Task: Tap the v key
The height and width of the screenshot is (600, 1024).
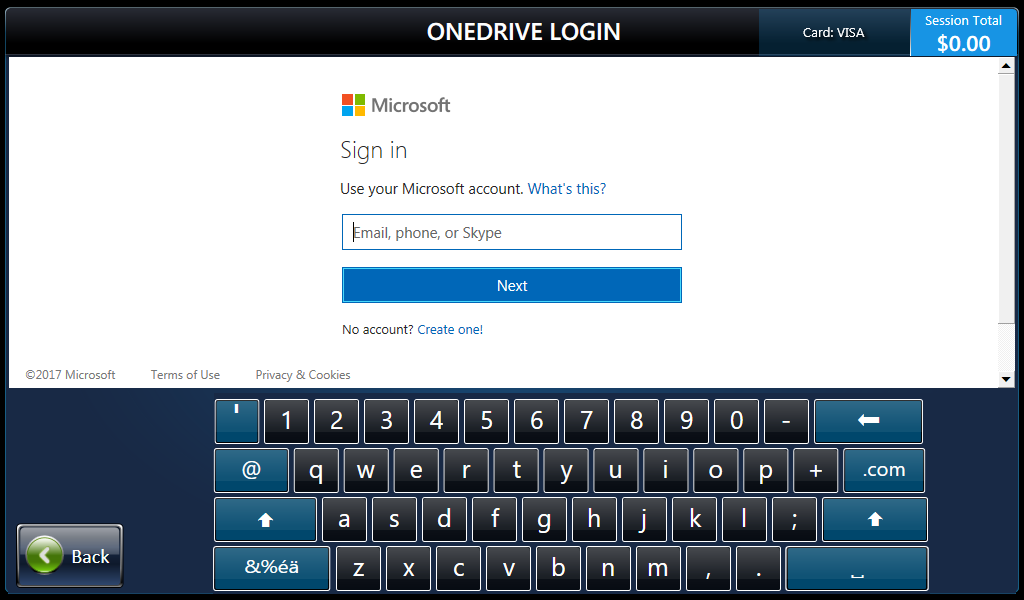Action: pyautogui.click(x=508, y=569)
